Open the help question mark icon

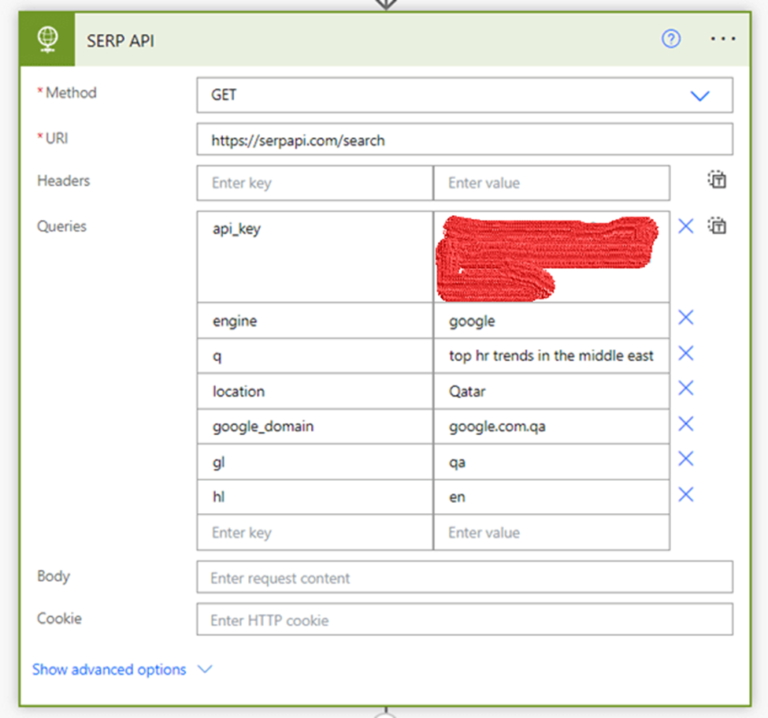(671, 39)
